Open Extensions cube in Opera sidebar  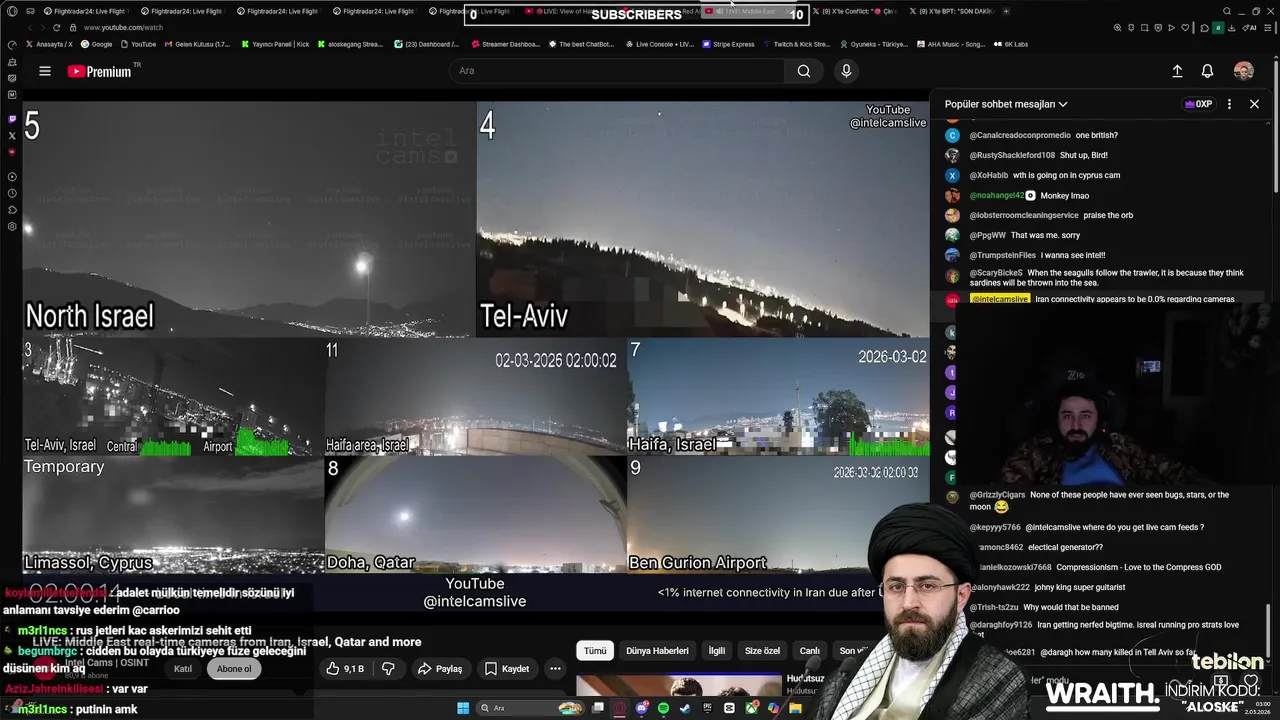click(12, 210)
